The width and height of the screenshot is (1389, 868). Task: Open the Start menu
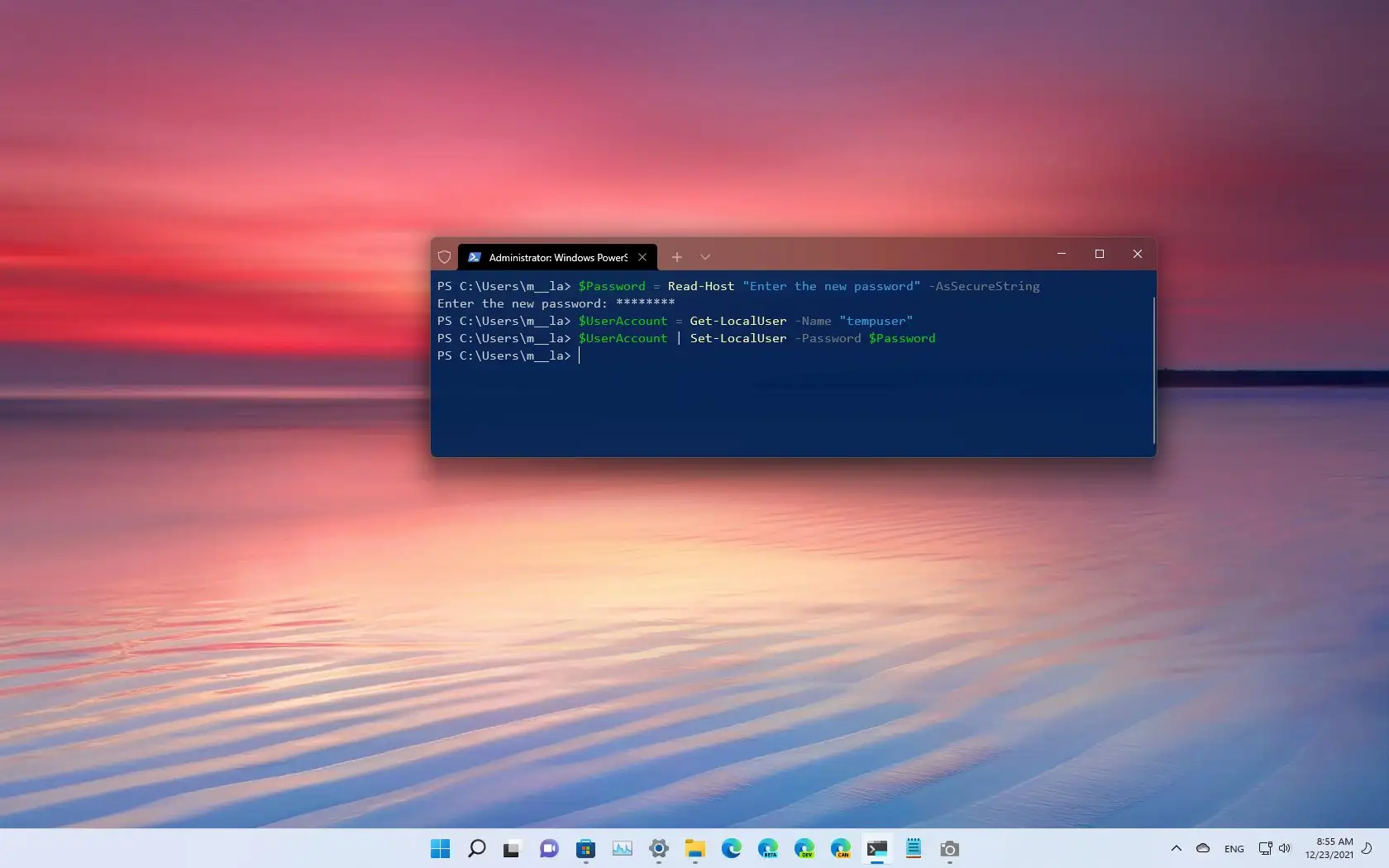440,849
